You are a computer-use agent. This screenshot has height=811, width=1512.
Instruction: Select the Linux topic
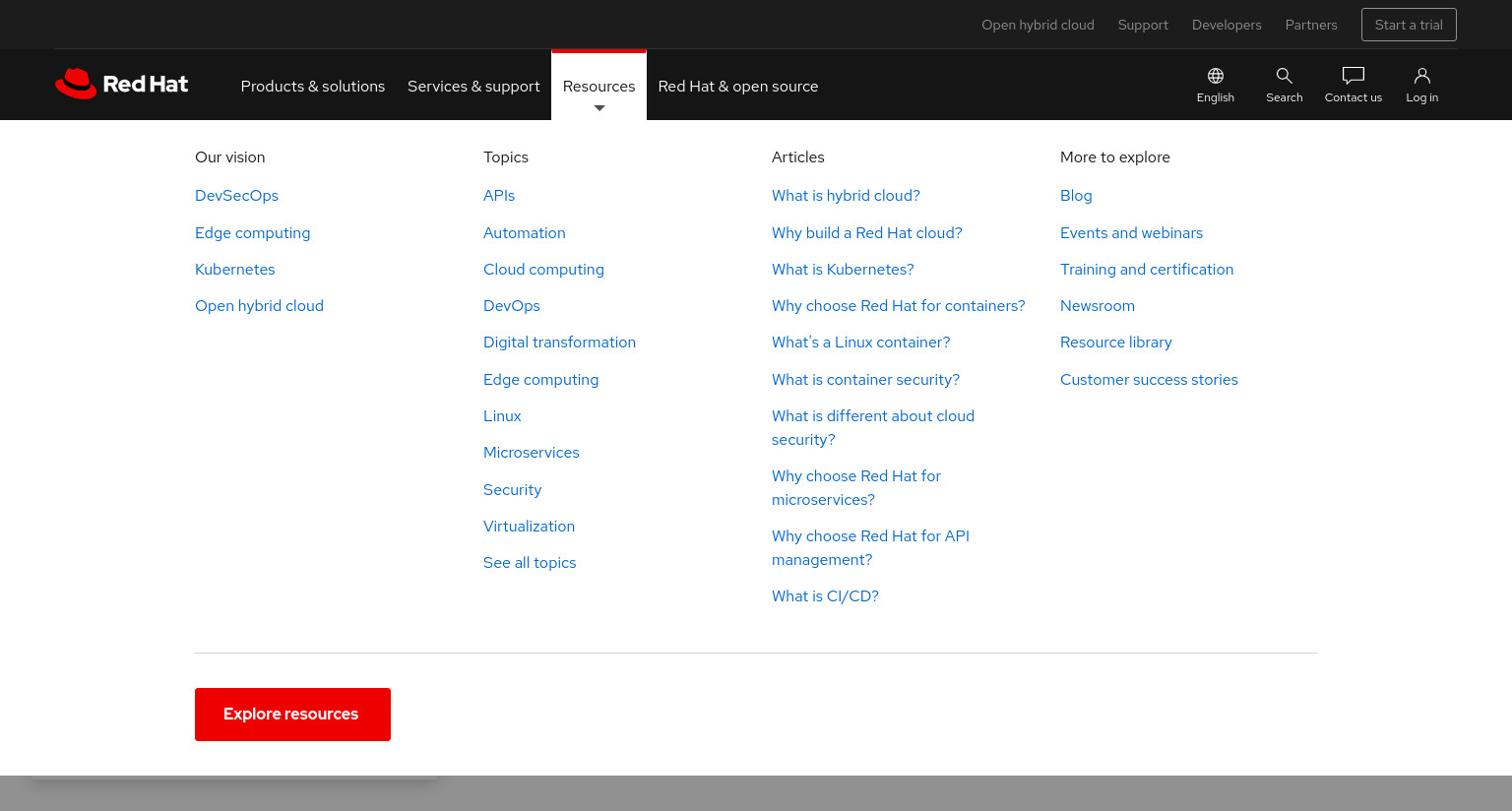tap(502, 416)
